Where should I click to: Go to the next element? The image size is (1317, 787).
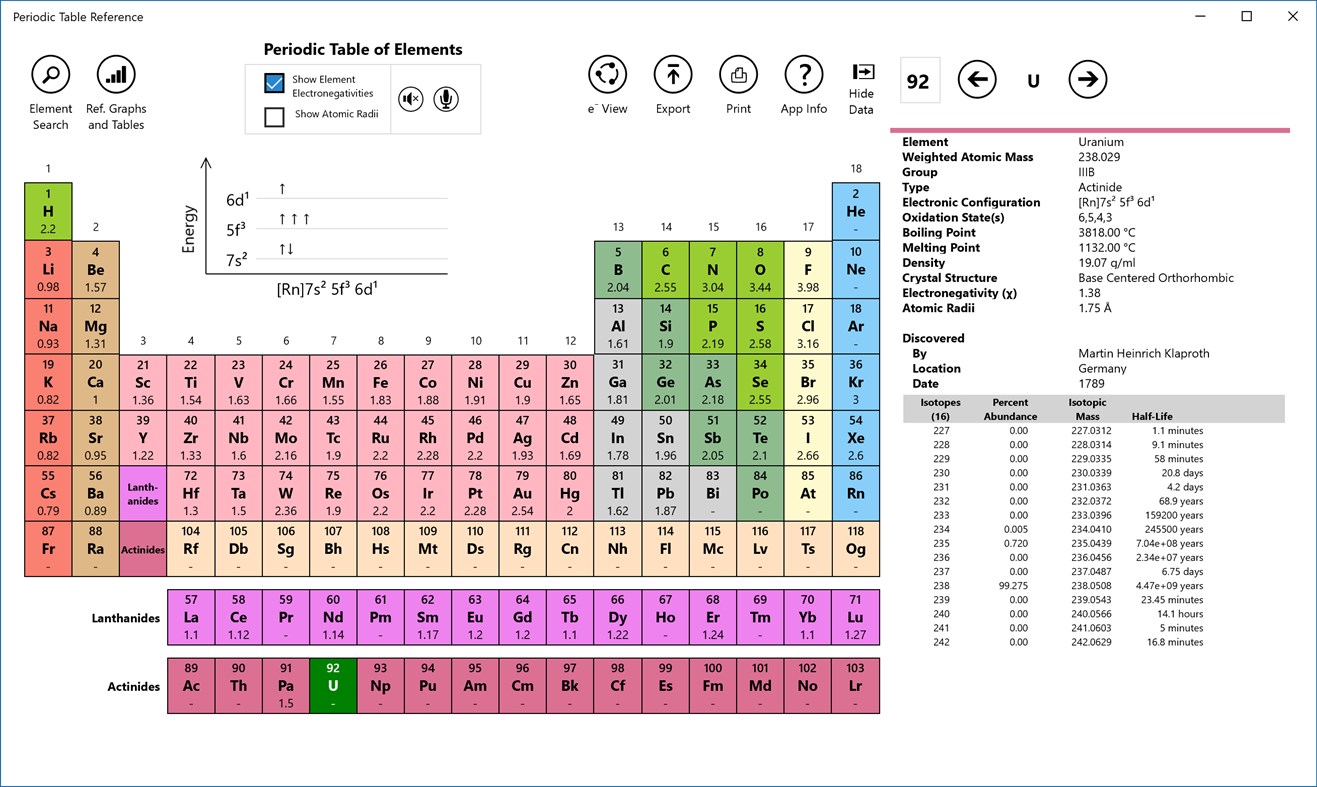[1087, 80]
